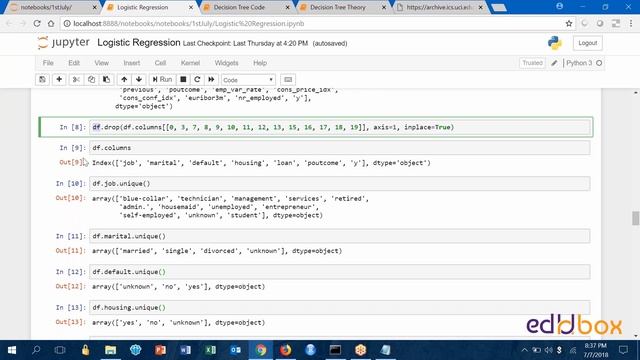
Task: Open Excel from the taskbar
Action: (x=211, y=350)
